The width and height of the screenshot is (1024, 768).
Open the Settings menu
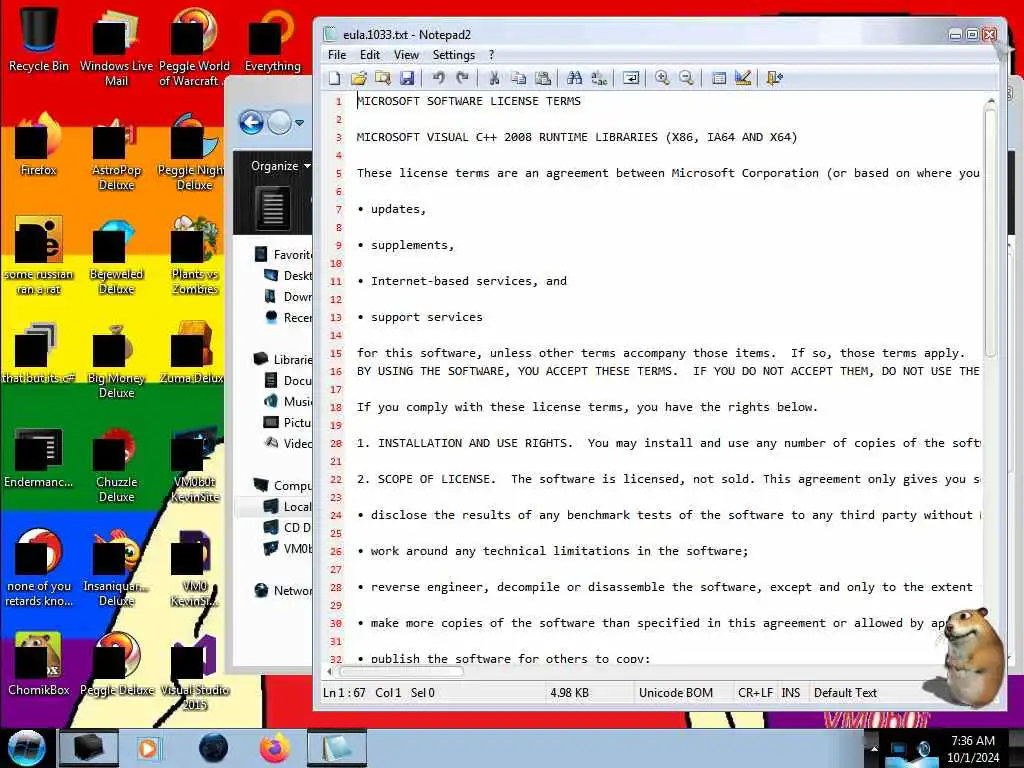pos(454,55)
